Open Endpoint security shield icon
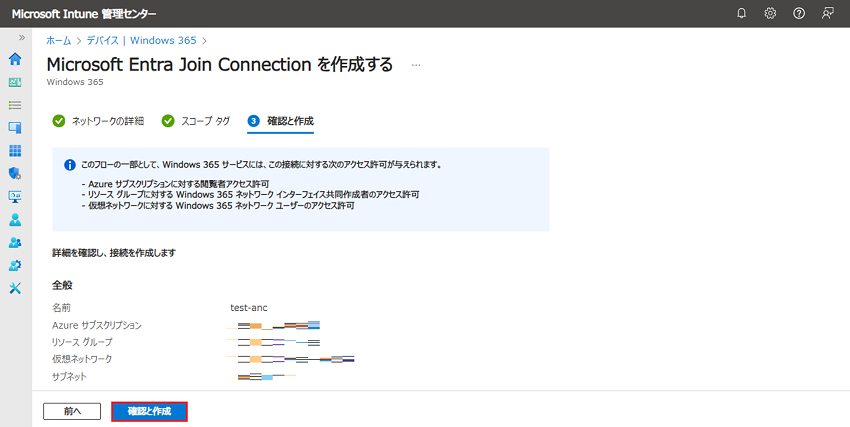 click(x=15, y=173)
